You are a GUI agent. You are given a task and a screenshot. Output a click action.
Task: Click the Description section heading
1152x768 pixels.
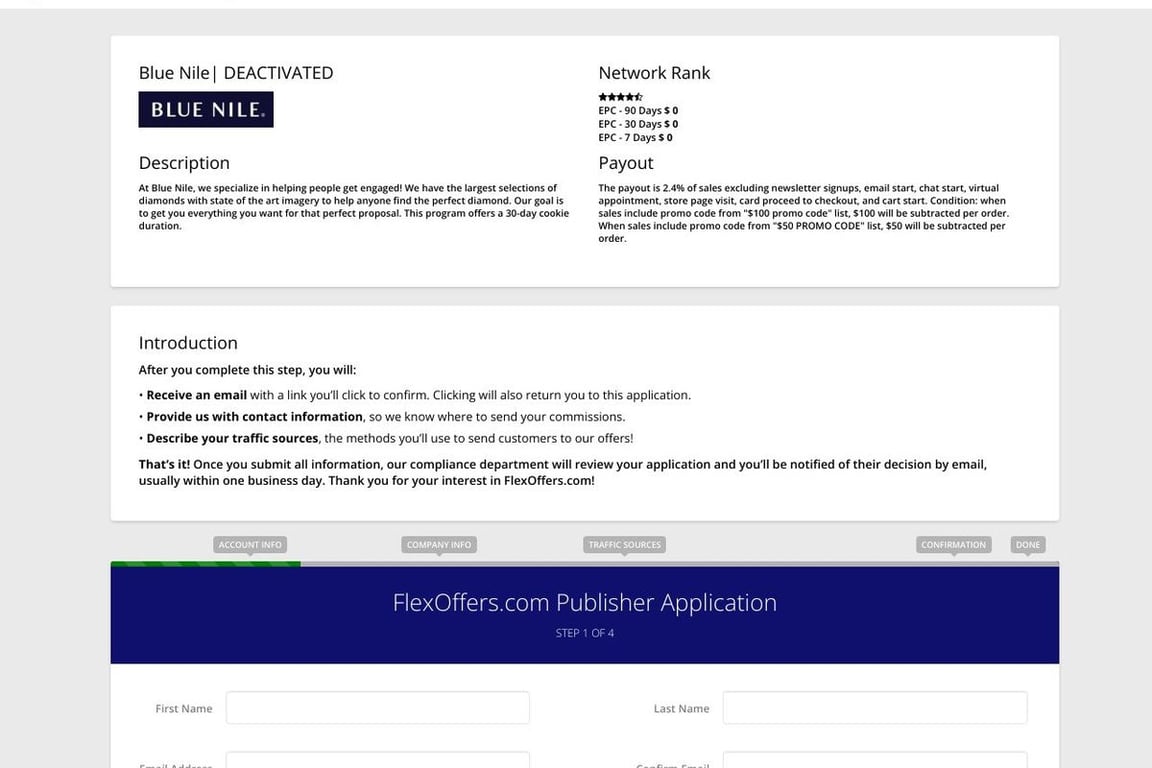click(184, 163)
